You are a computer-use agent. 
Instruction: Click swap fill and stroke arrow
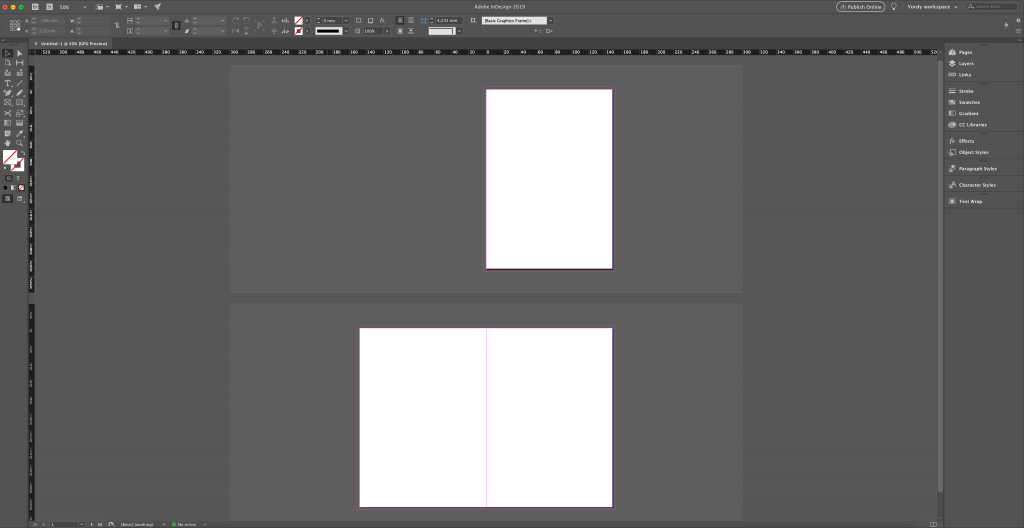[21, 153]
